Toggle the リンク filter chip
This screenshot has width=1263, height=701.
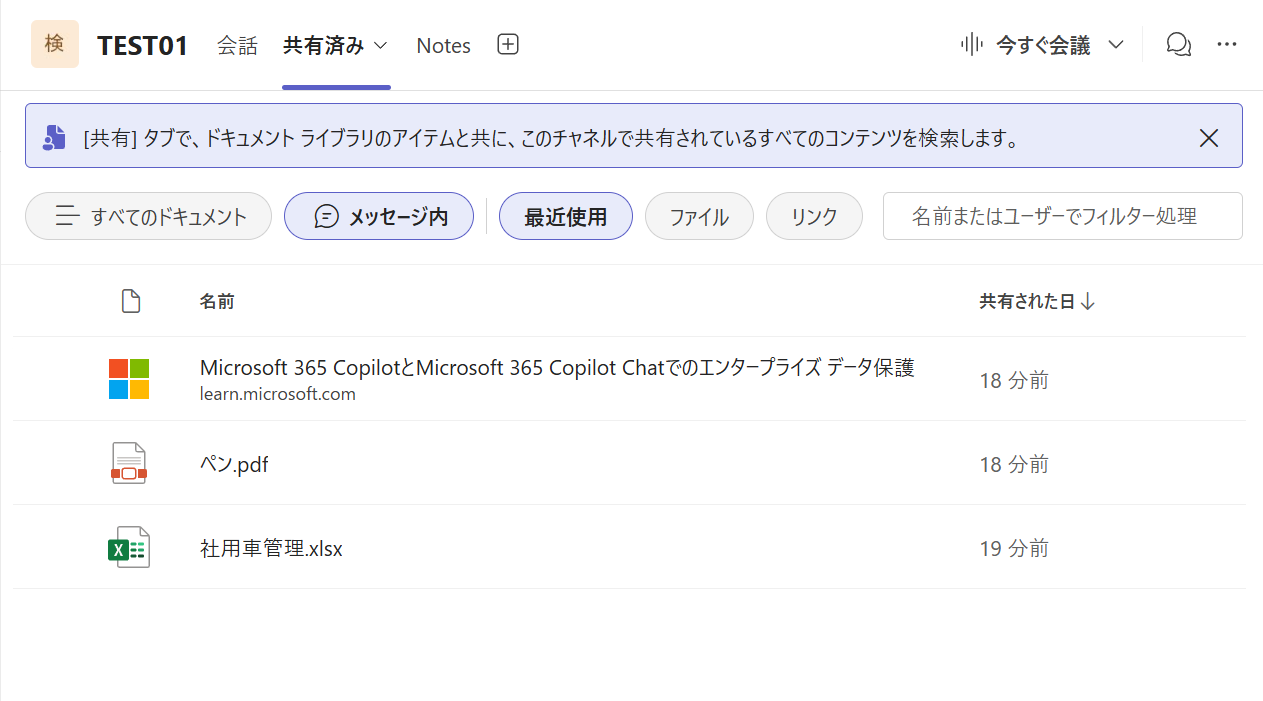click(x=813, y=216)
